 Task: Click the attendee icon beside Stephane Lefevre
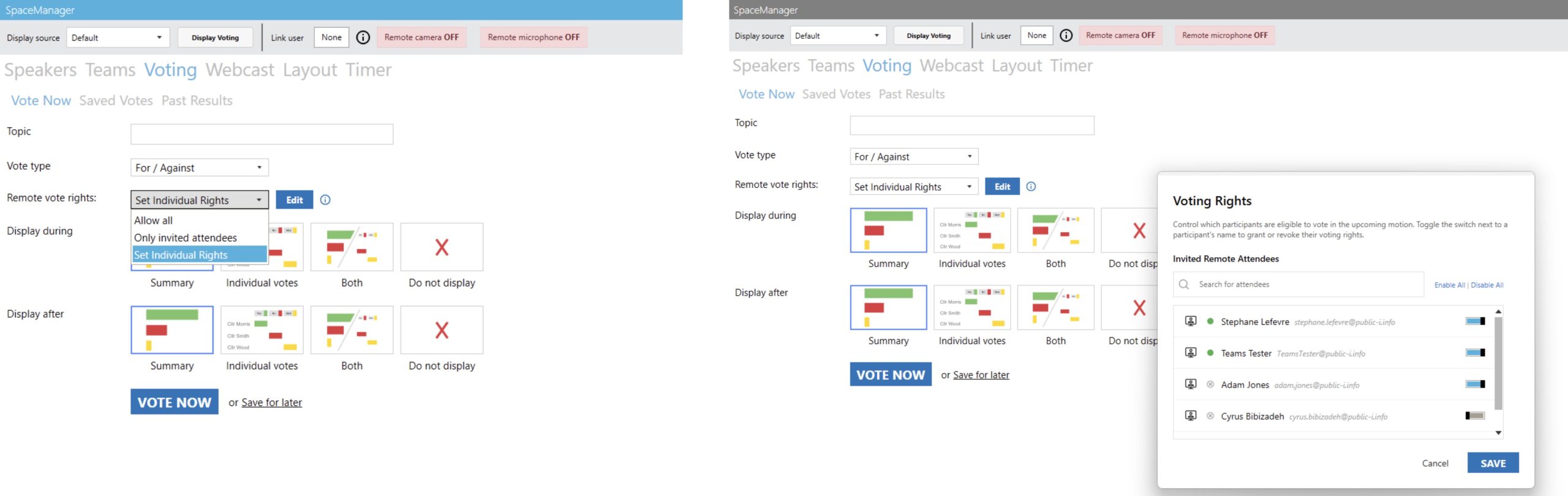pyautogui.click(x=1191, y=321)
